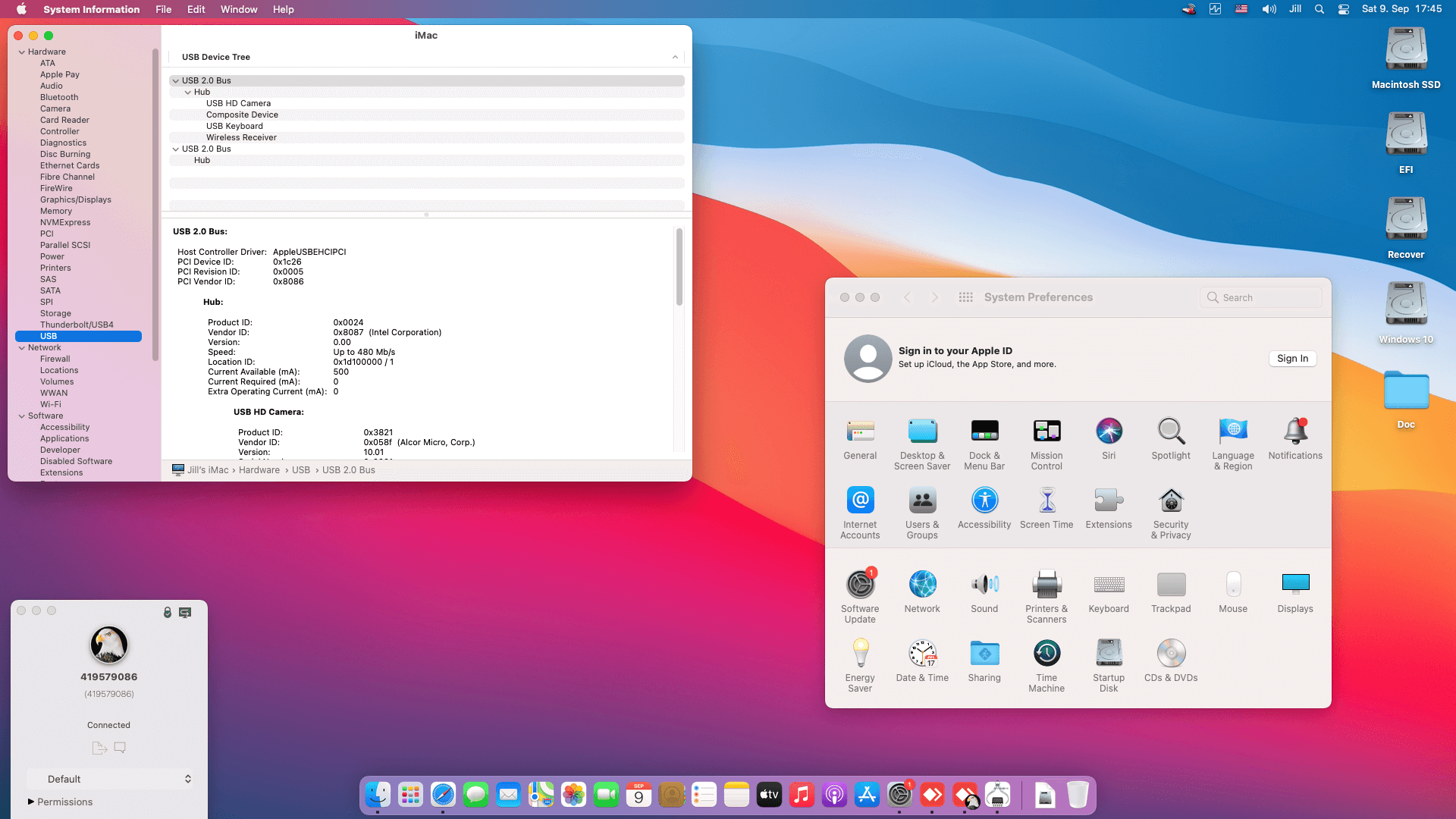Click the USB details pane scrollbar
The image size is (1456, 819).
[x=679, y=267]
